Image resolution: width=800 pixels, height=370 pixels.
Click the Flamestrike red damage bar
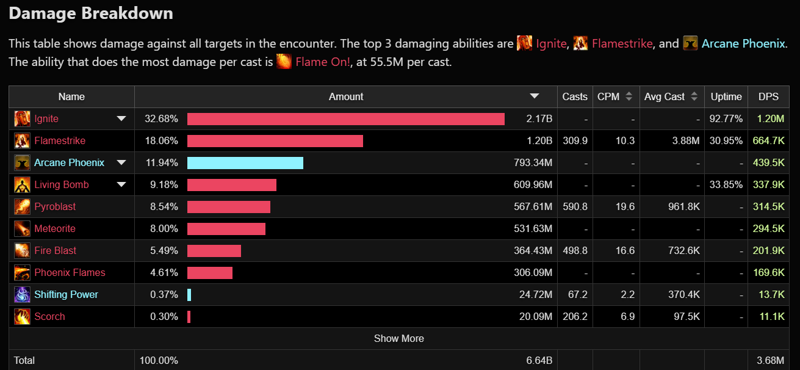pos(275,141)
